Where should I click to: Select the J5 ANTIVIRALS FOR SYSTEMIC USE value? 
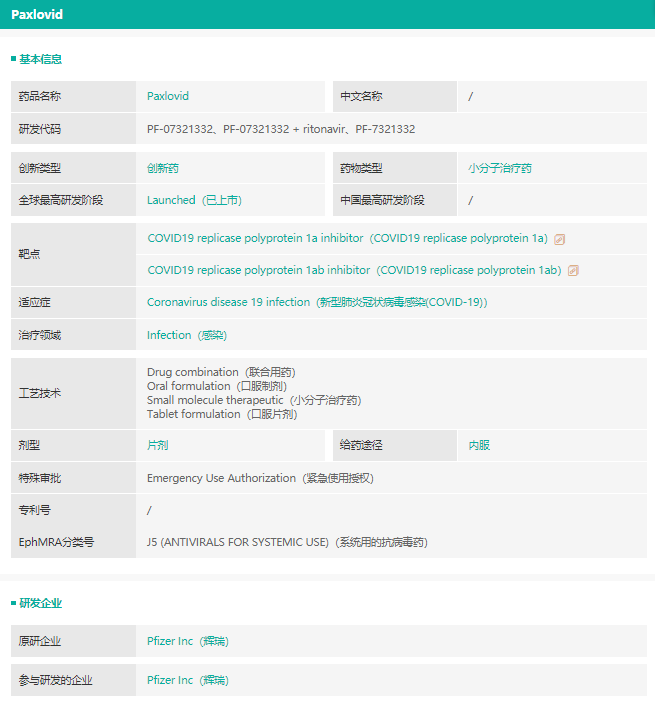287,542
